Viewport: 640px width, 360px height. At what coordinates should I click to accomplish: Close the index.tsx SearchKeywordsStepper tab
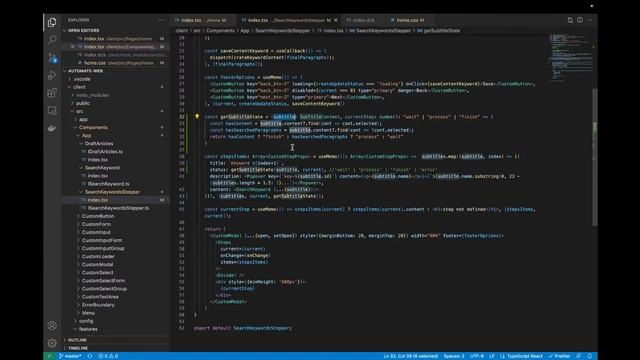[x=336, y=20]
